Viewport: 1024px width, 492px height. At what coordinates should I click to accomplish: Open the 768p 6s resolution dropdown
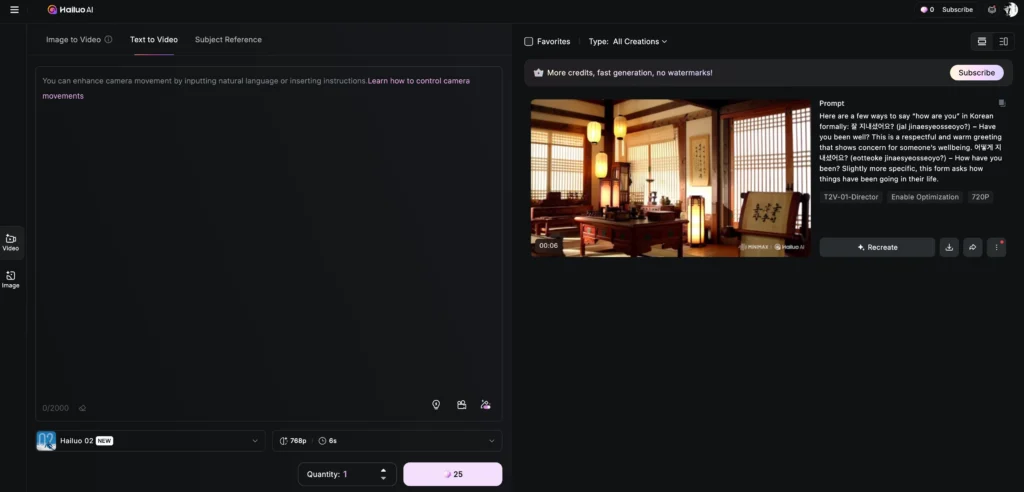tap(386, 441)
